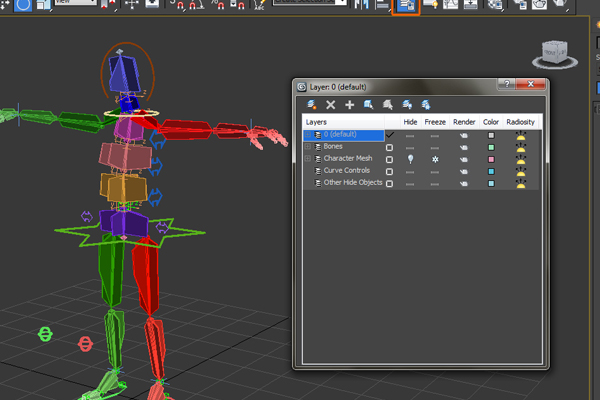Expand the Character Mesh layer tree

coord(308,158)
